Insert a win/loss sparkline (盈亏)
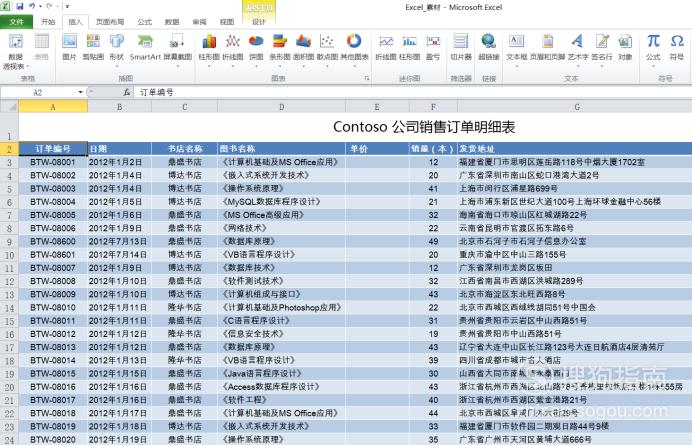The width and height of the screenshot is (692, 445). 433,47
